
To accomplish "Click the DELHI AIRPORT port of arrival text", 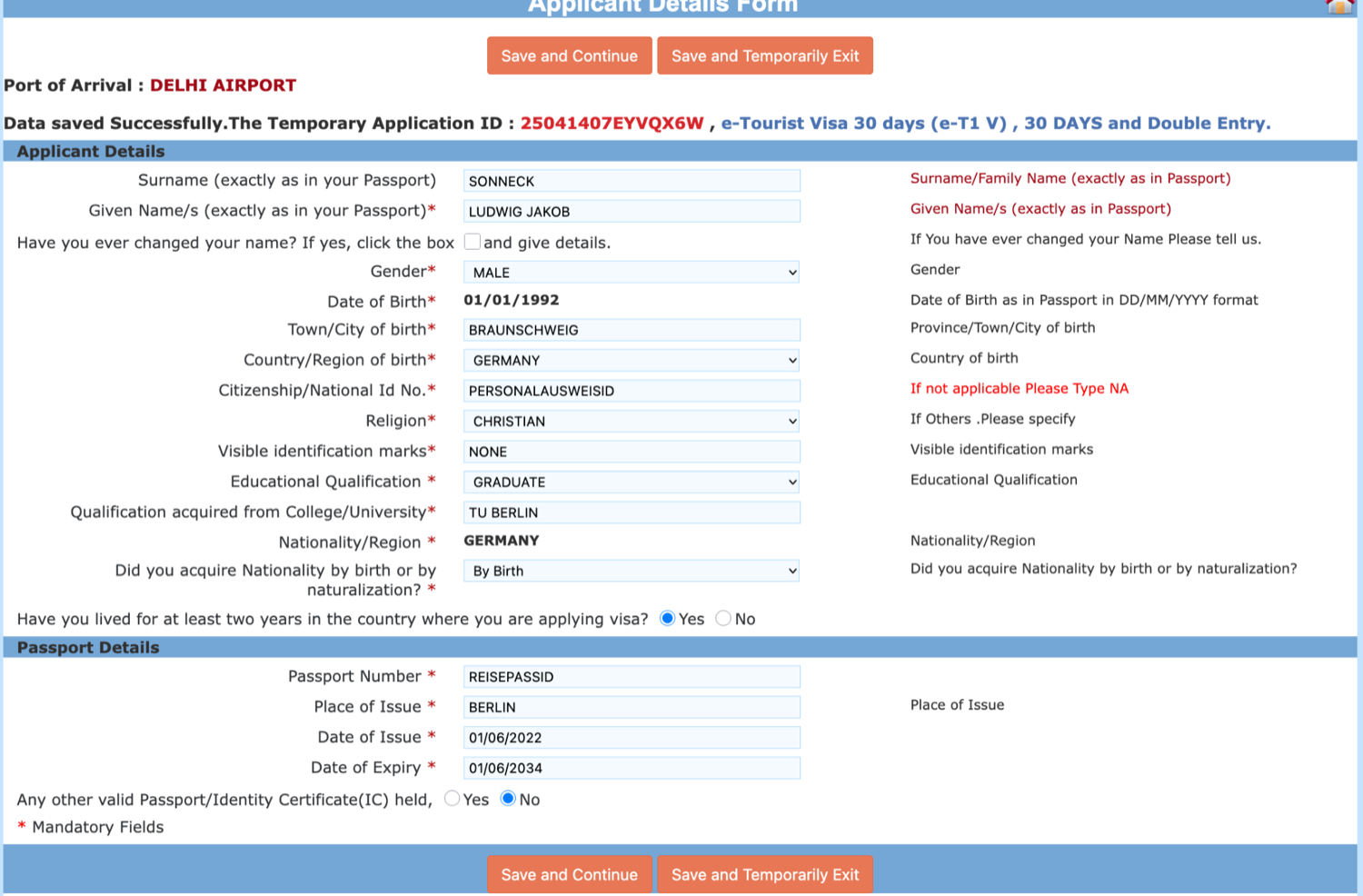I will click(x=223, y=85).
